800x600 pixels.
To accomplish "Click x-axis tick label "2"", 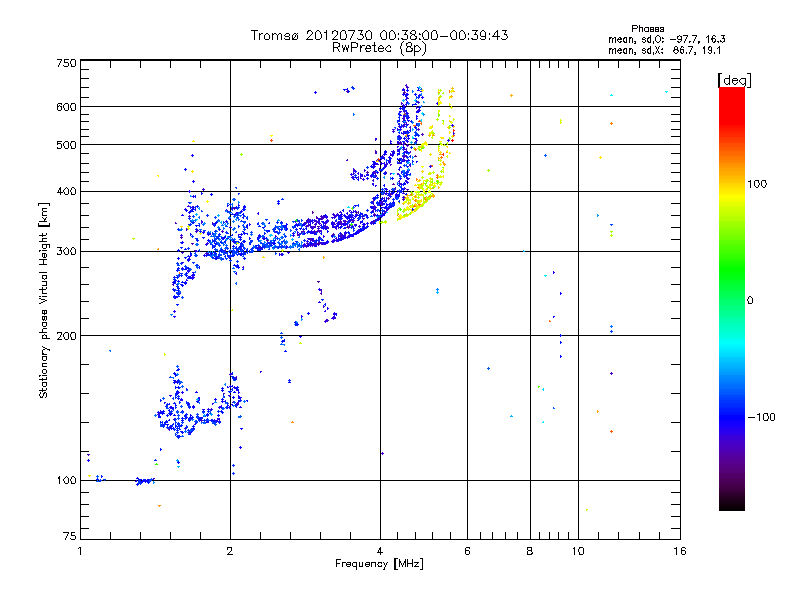I will click(x=230, y=551).
